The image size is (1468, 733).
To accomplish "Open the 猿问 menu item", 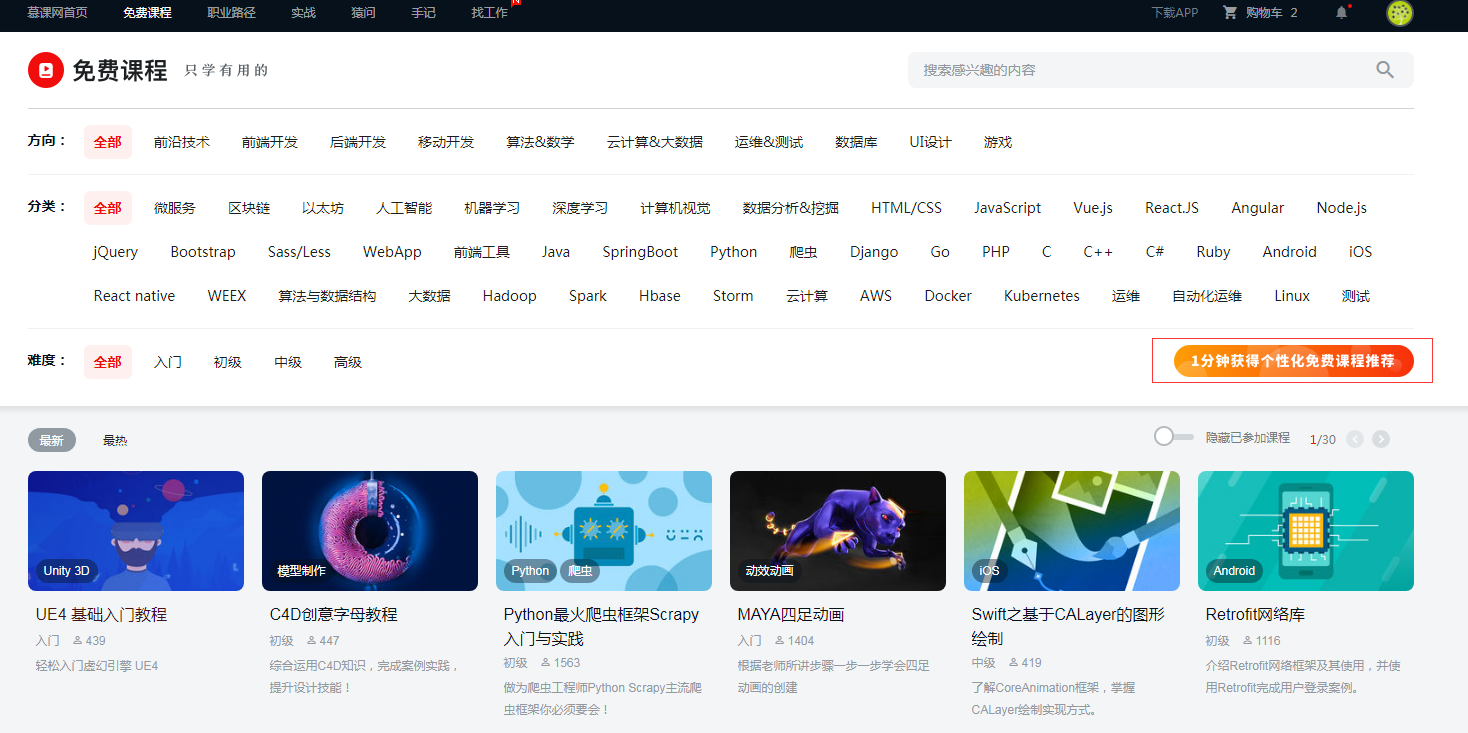I will click(362, 14).
